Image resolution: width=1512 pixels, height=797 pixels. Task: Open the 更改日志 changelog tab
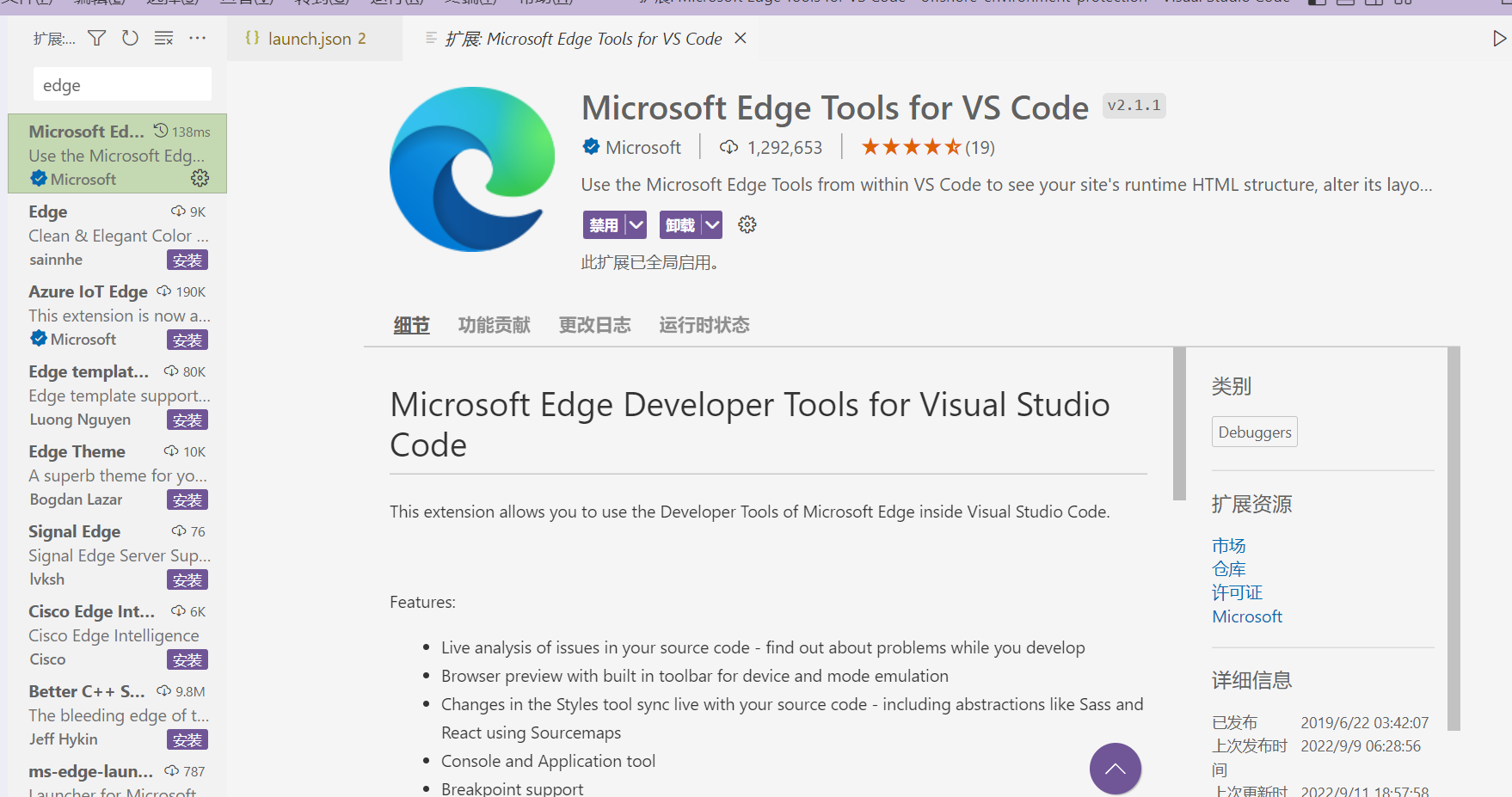point(594,325)
